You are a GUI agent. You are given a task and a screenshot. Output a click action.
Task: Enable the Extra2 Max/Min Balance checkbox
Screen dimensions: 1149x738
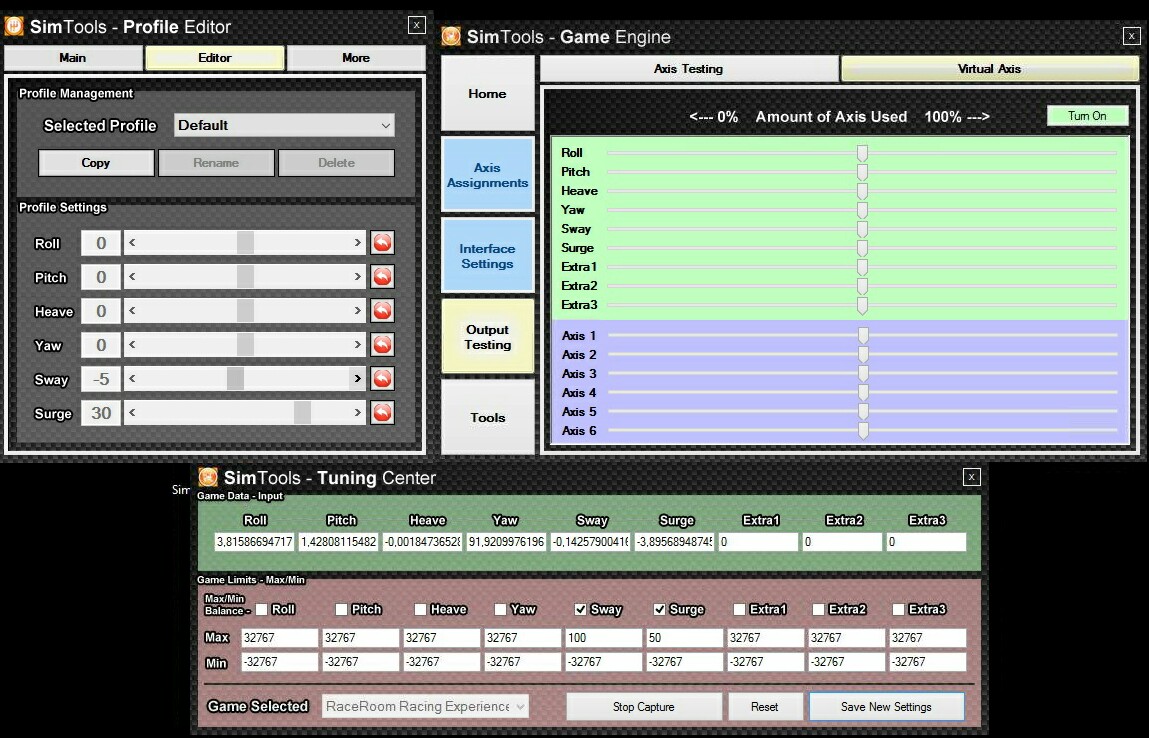pyautogui.click(x=819, y=609)
